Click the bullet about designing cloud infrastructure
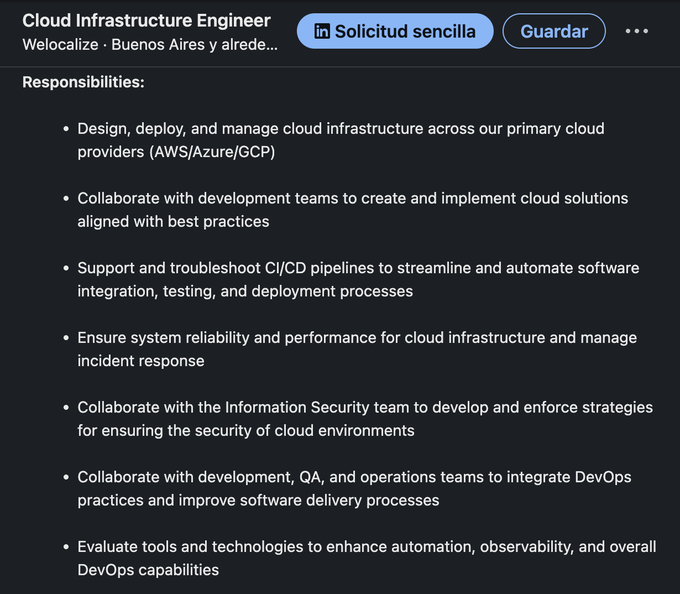Image resolution: width=680 pixels, height=594 pixels. click(341, 140)
